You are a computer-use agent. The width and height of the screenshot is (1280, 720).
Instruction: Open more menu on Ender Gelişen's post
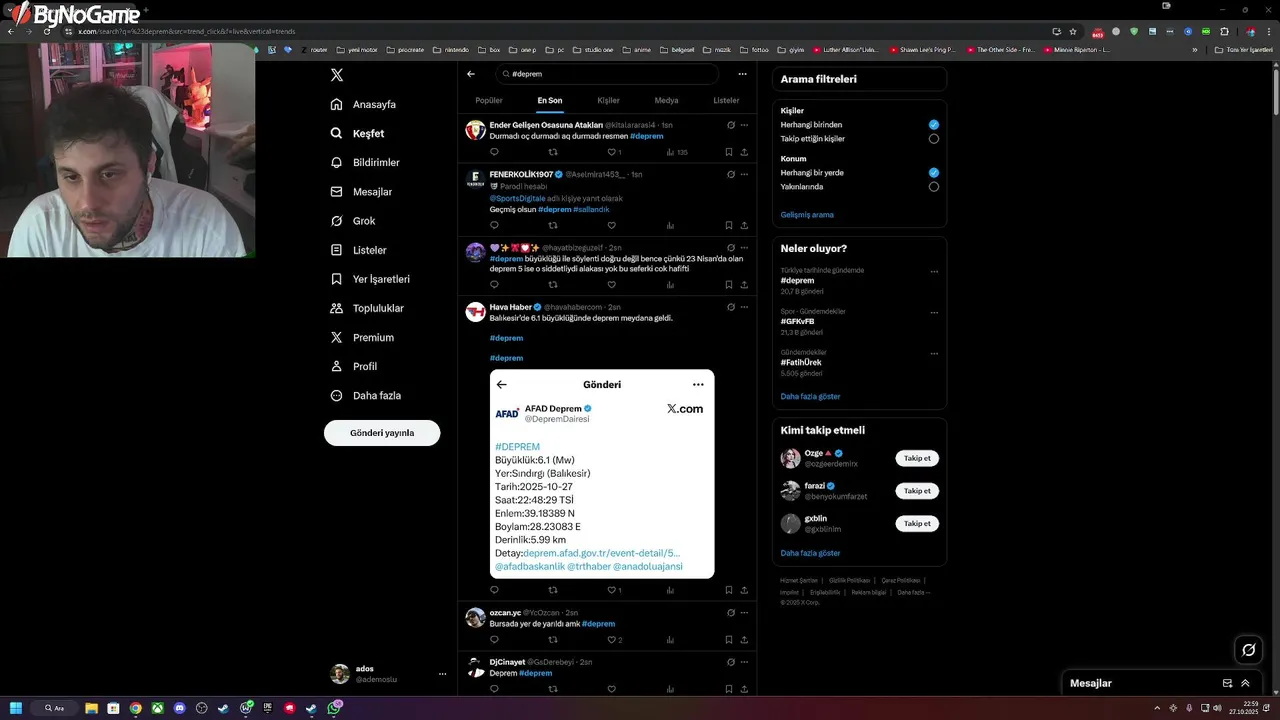tap(744, 125)
